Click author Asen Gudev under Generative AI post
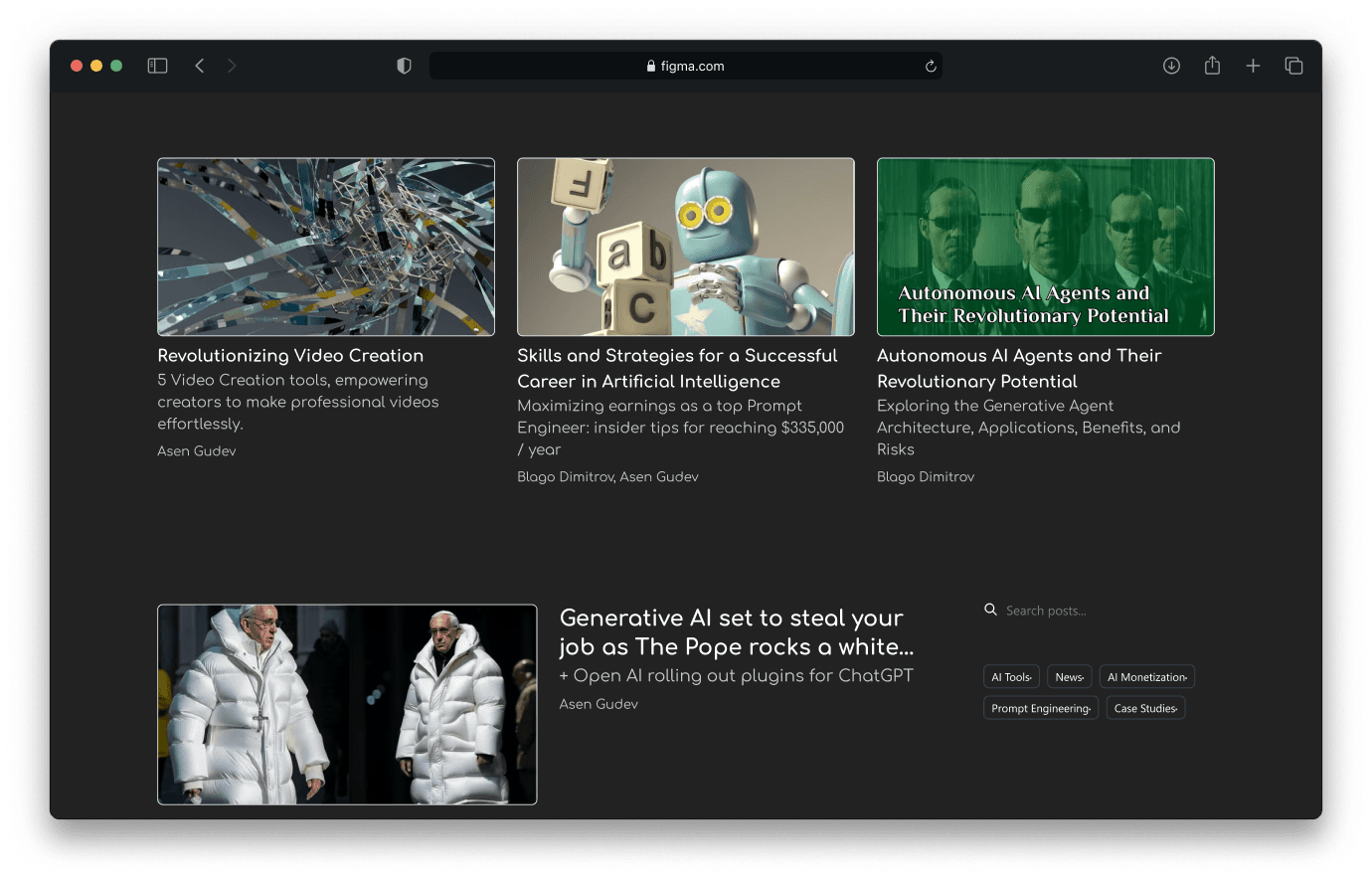The height and width of the screenshot is (879, 1372). [599, 703]
